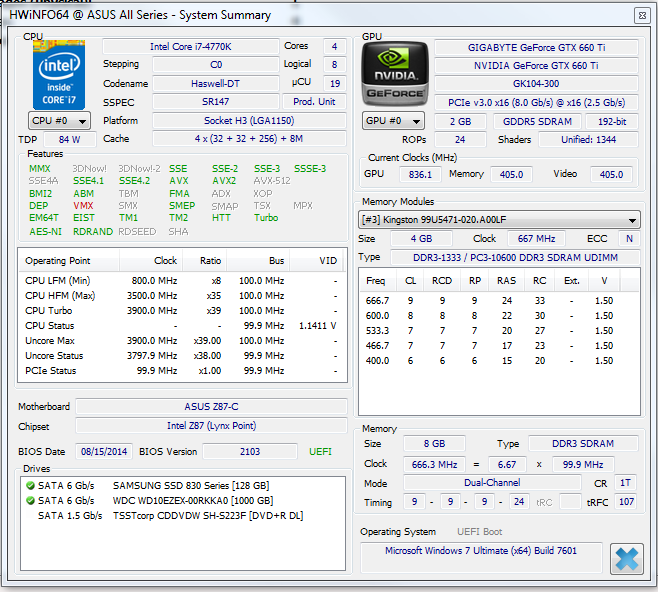Screen dimensions: 658x592
Task: Click the Bus column header
Action: pyautogui.click(x=258, y=261)
